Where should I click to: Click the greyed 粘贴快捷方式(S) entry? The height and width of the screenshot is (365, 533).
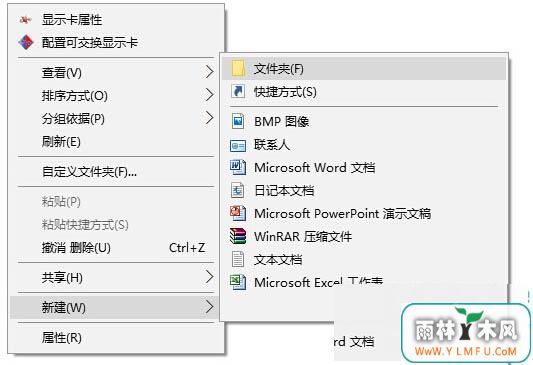(x=116, y=225)
